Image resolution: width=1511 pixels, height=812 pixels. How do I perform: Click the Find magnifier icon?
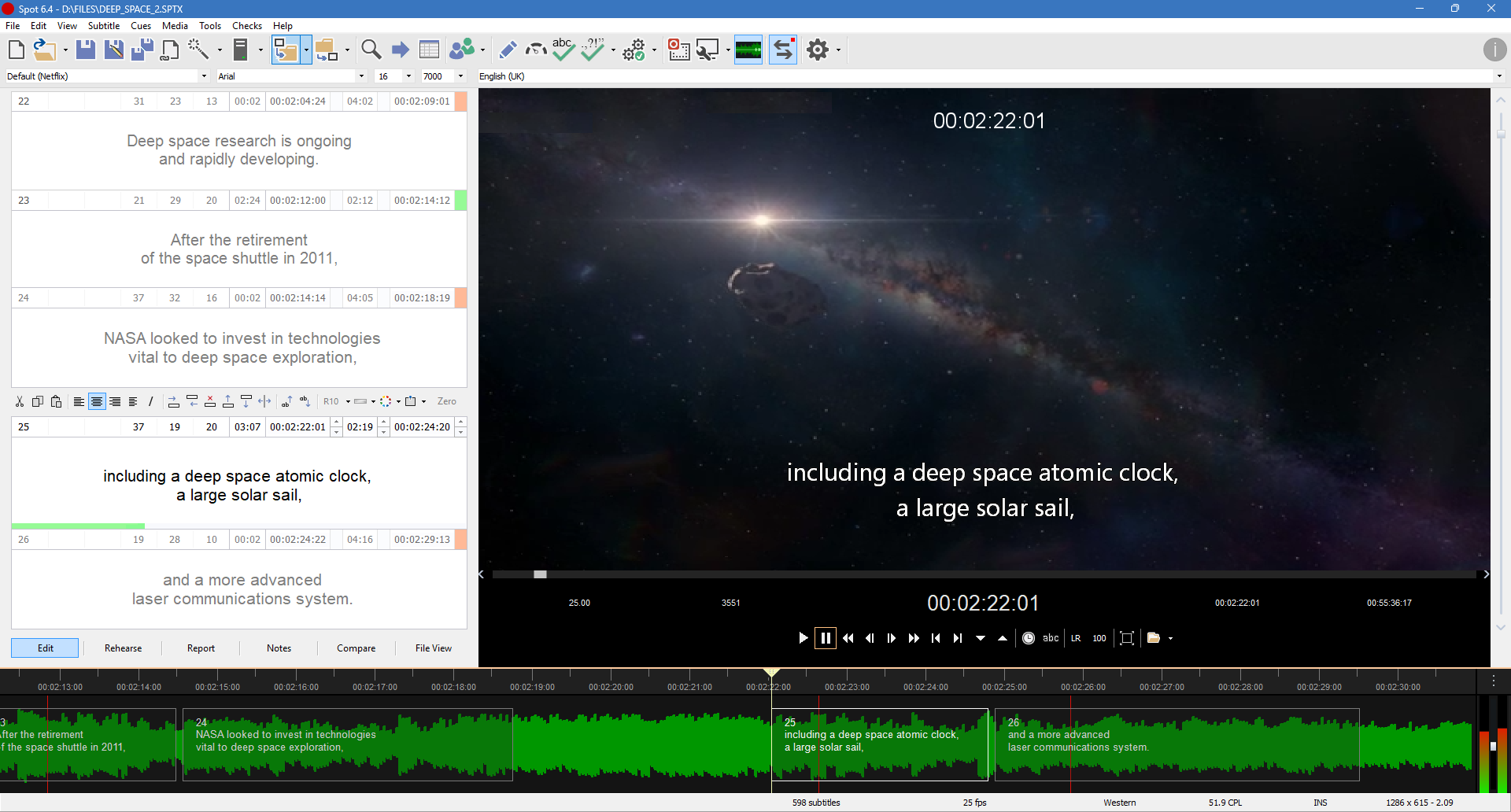click(x=371, y=50)
